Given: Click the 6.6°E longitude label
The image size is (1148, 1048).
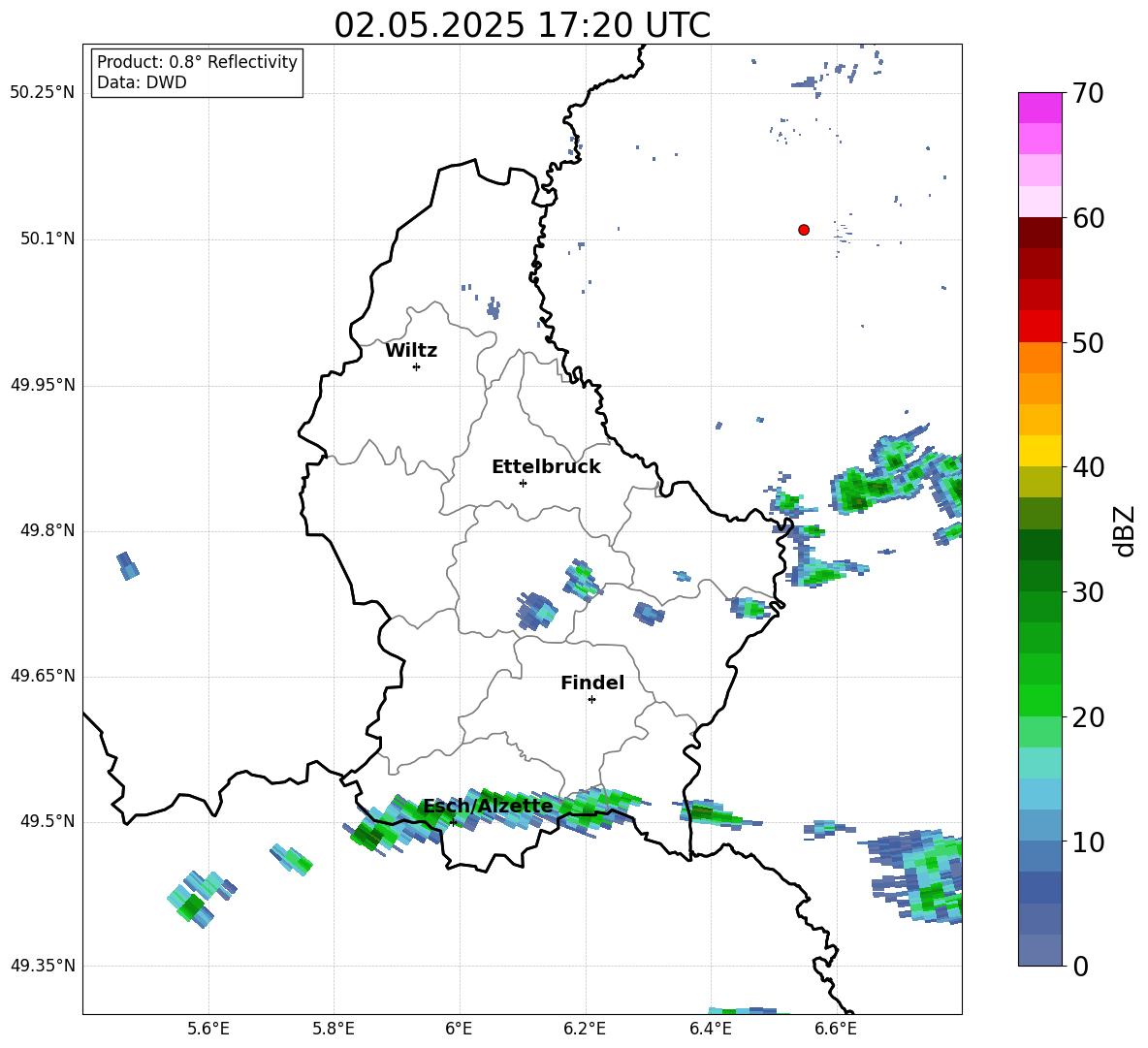Looking at the screenshot, I should tap(836, 1029).
